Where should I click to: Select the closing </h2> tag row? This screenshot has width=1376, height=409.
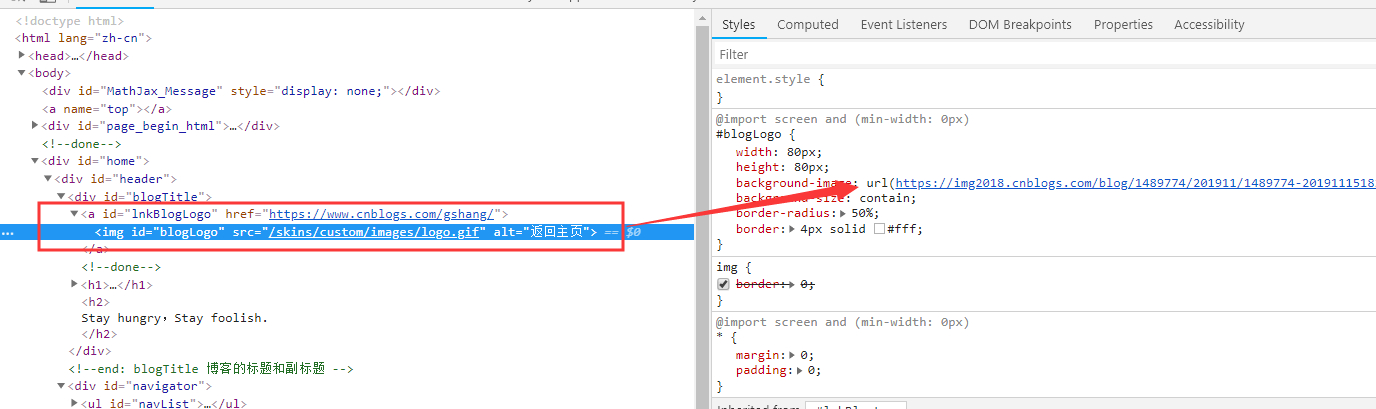tap(100, 334)
